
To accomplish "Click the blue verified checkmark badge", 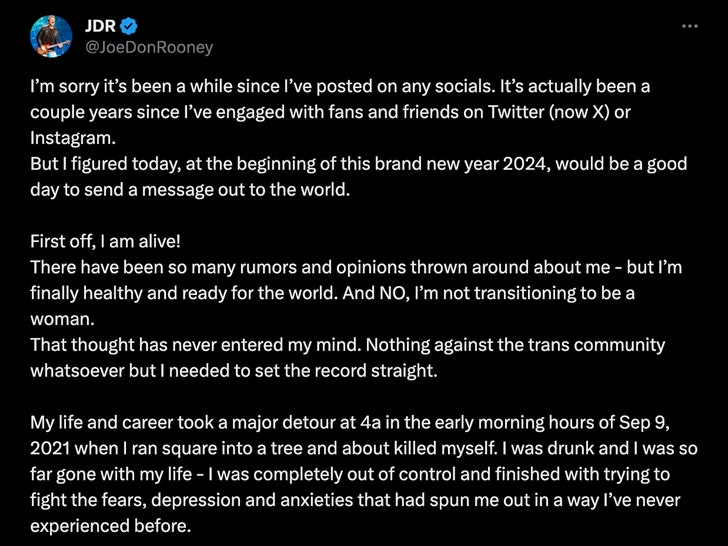I will coord(129,26).
